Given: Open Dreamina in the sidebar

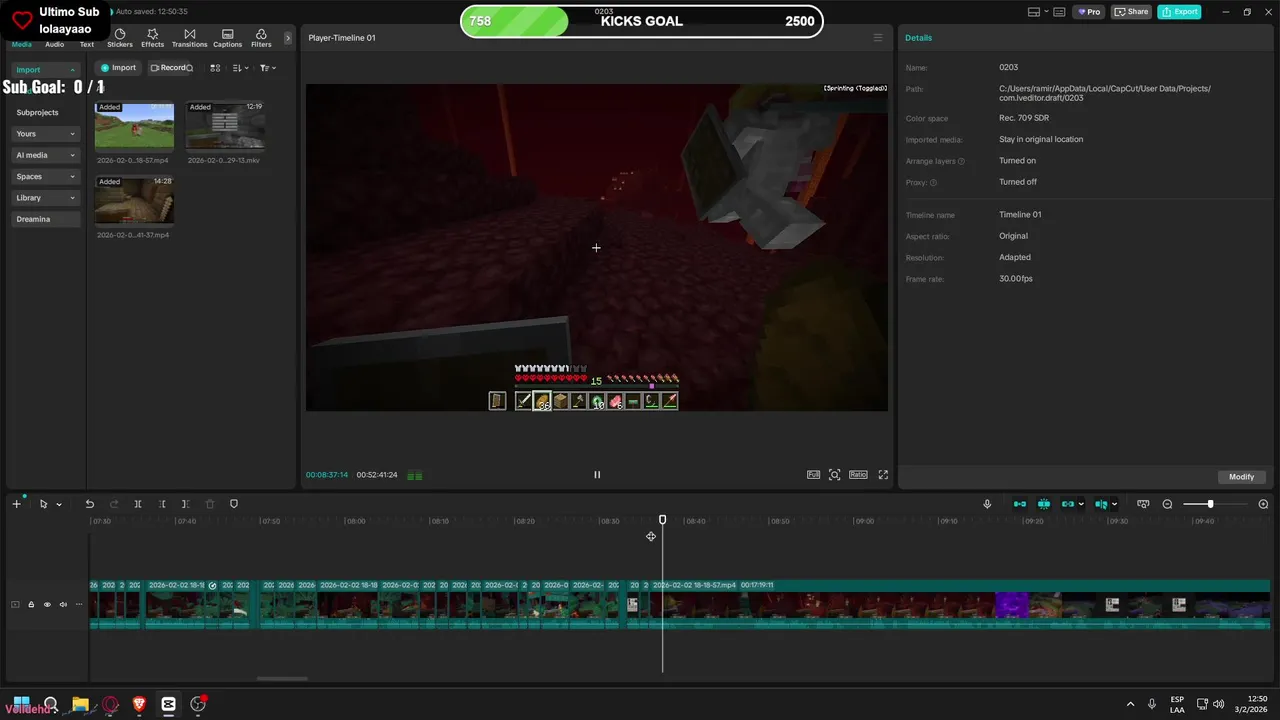Looking at the screenshot, I should (46, 219).
